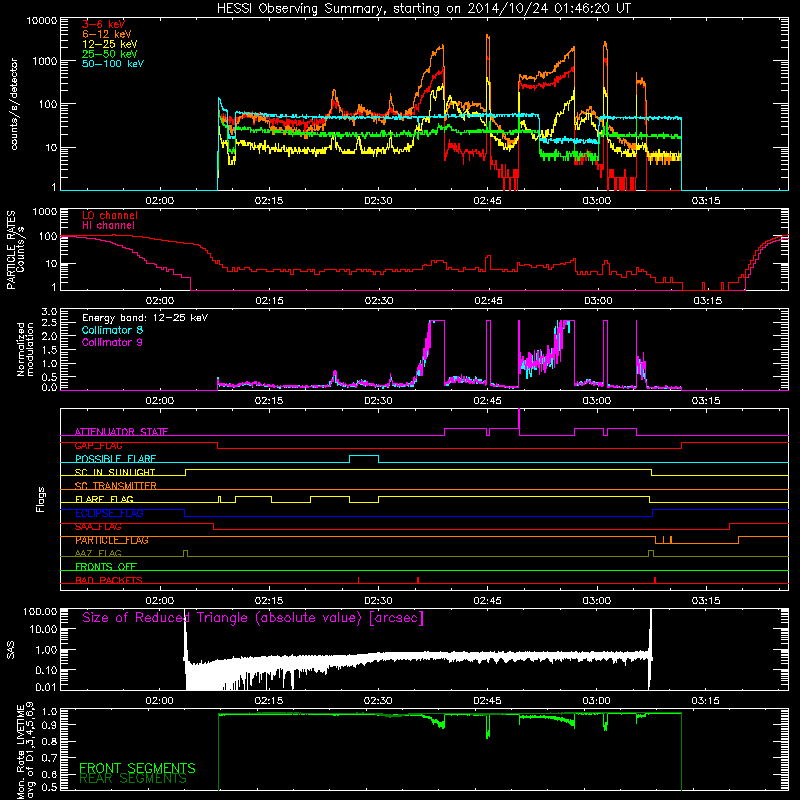Click the 'Energy band: 12-25 keV' label
The image size is (800, 800).
145,318
